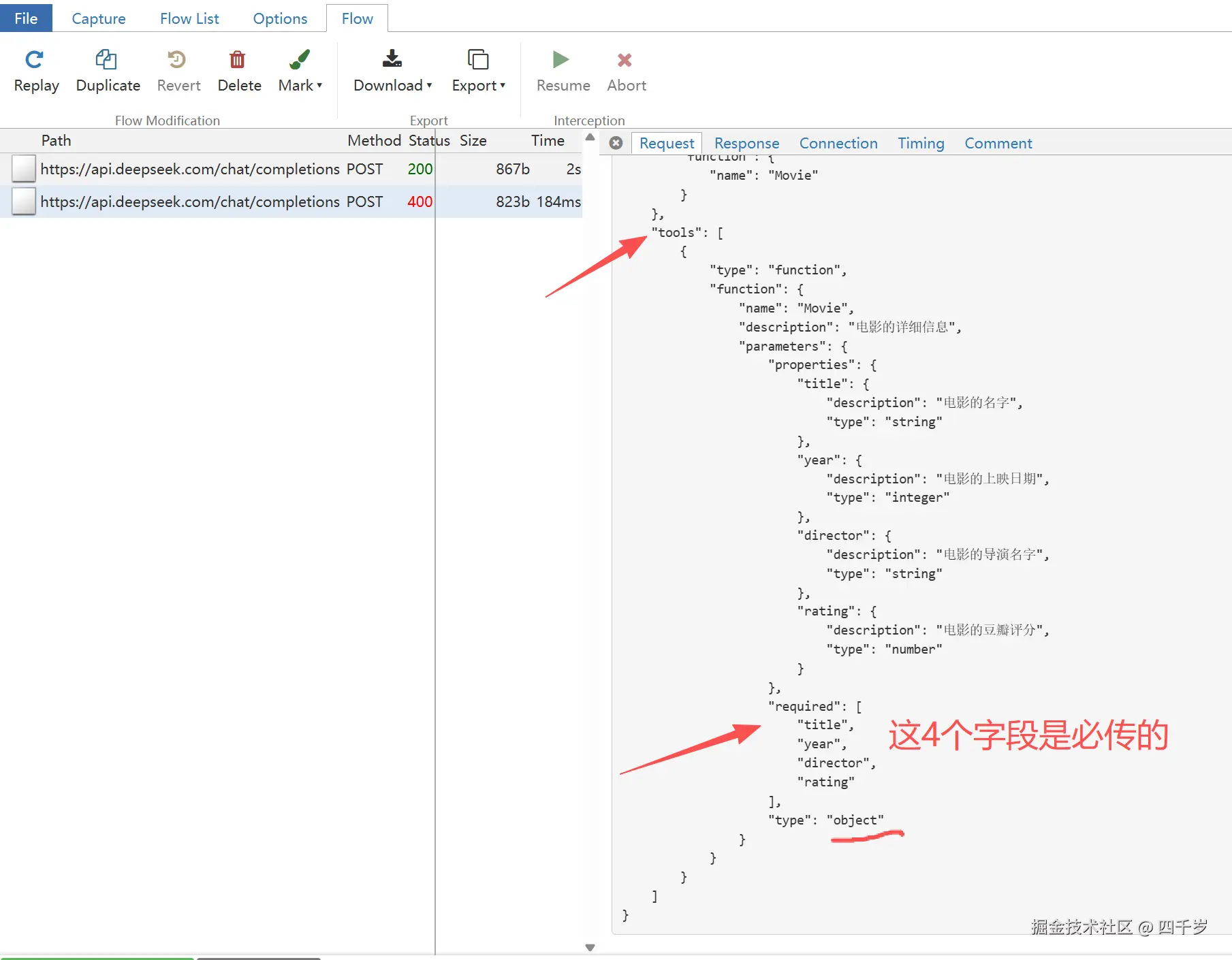Close the flow detail panel
1232x960 pixels.
[x=616, y=143]
